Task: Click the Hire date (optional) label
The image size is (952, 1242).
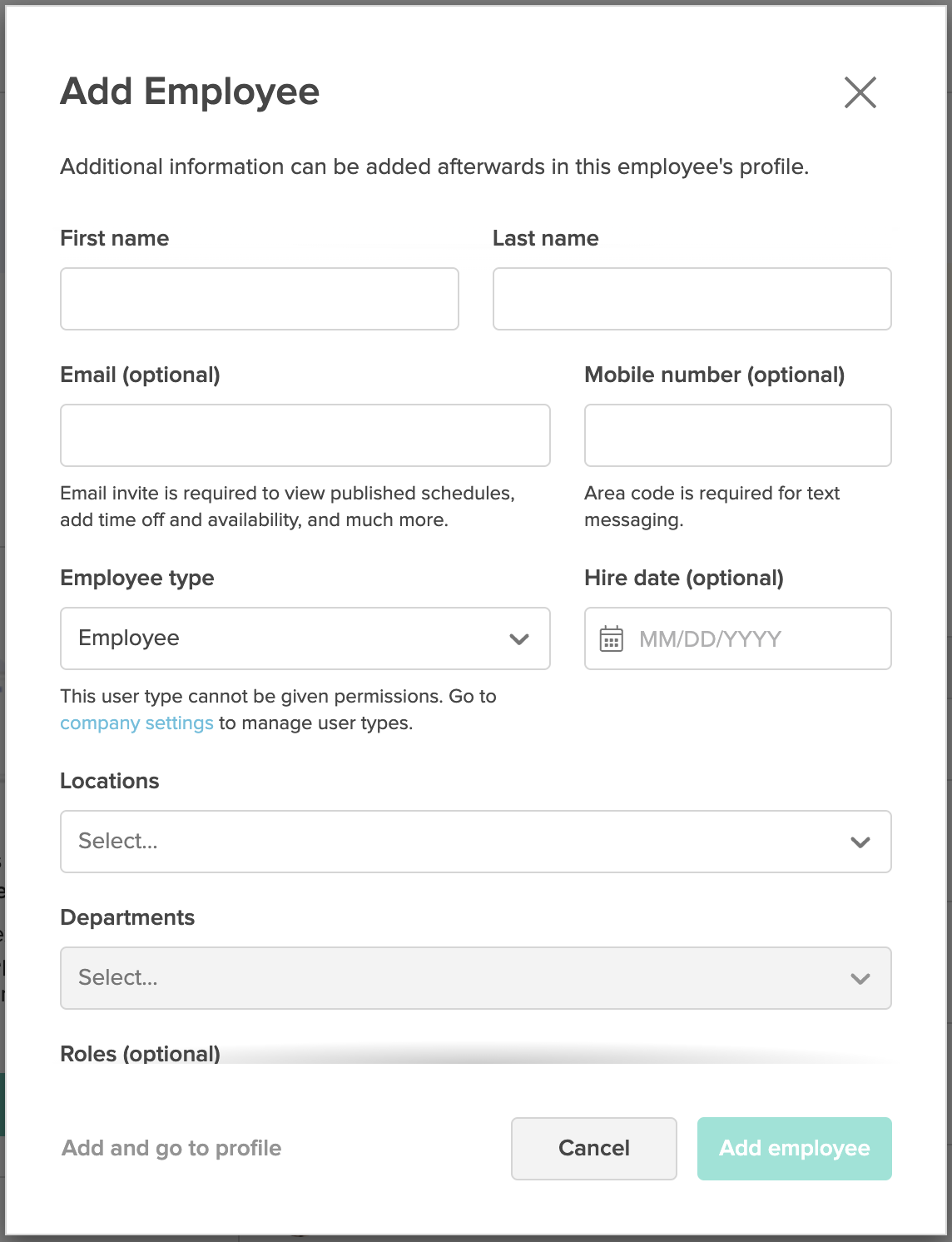Action: pyautogui.click(x=683, y=578)
